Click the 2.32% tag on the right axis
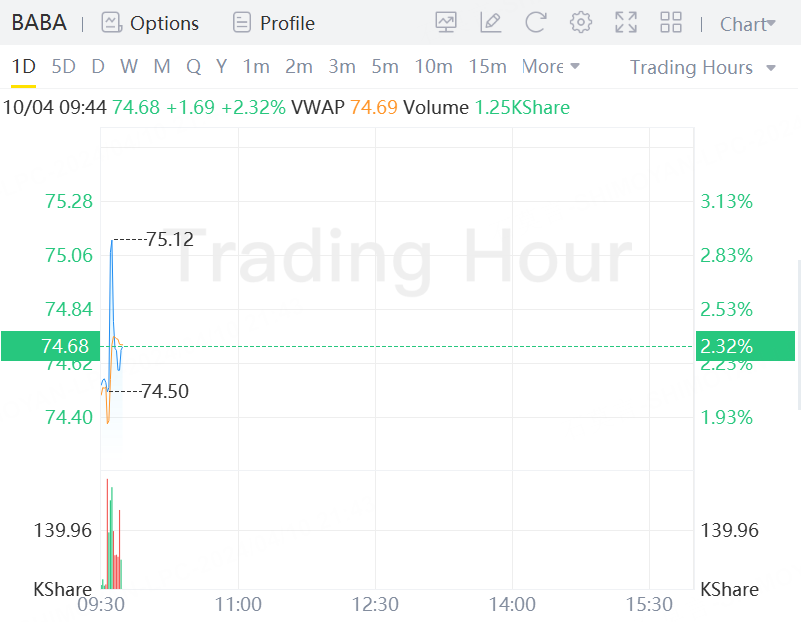This screenshot has width=801, height=622. pyautogui.click(x=745, y=346)
